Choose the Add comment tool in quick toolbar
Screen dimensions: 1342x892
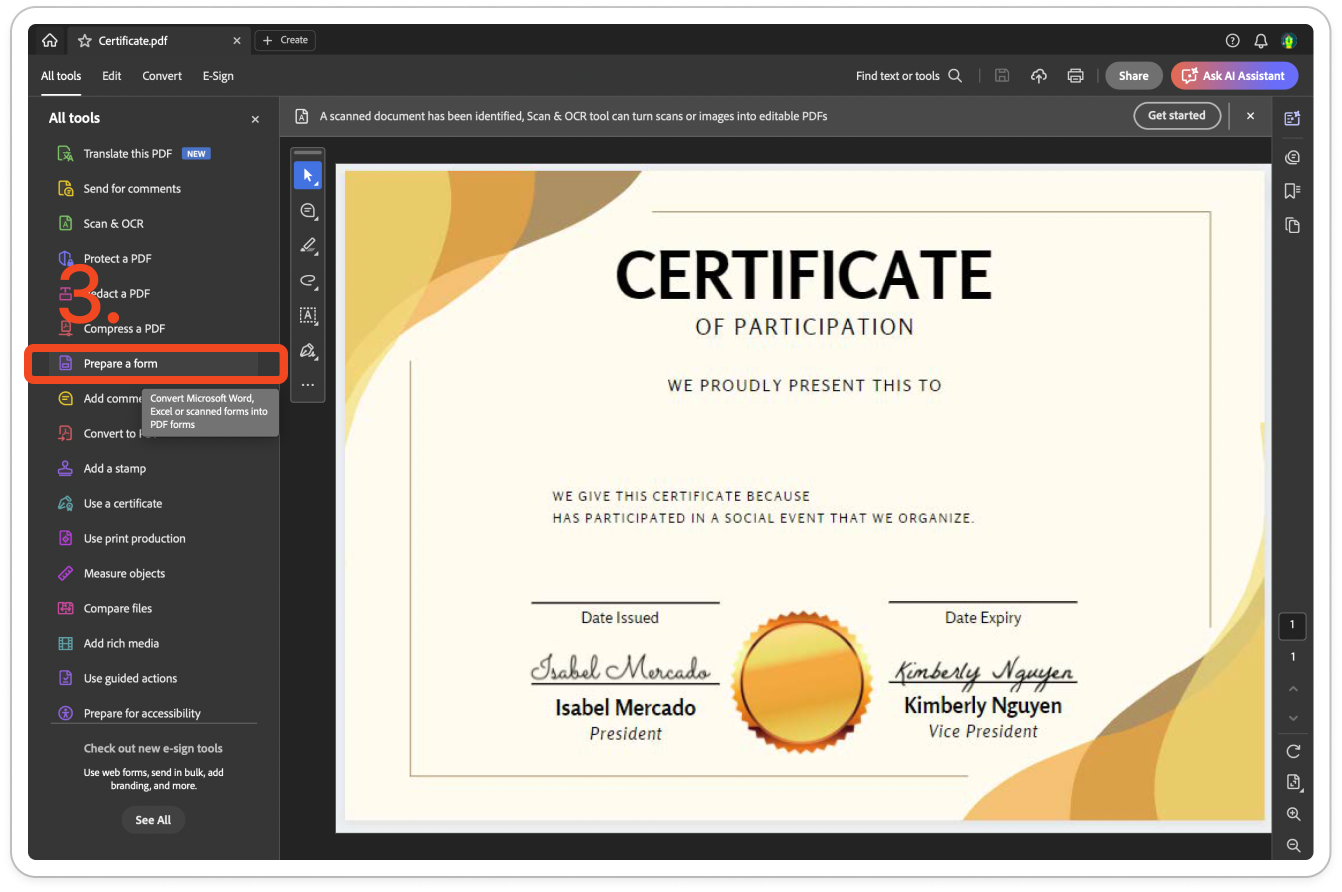pos(307,211)
